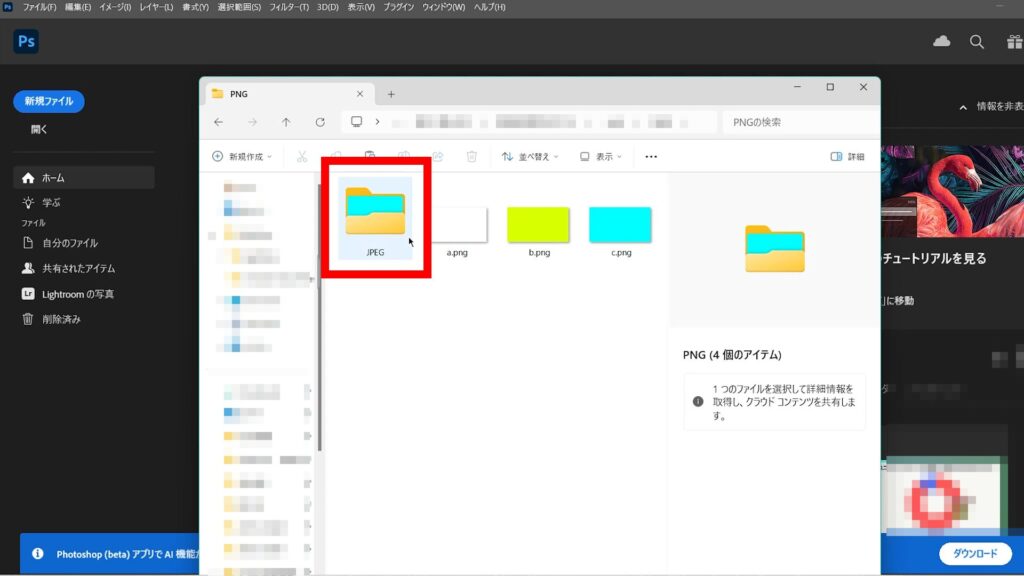Click the This PC monitor icon in address bar

[357, 121]
